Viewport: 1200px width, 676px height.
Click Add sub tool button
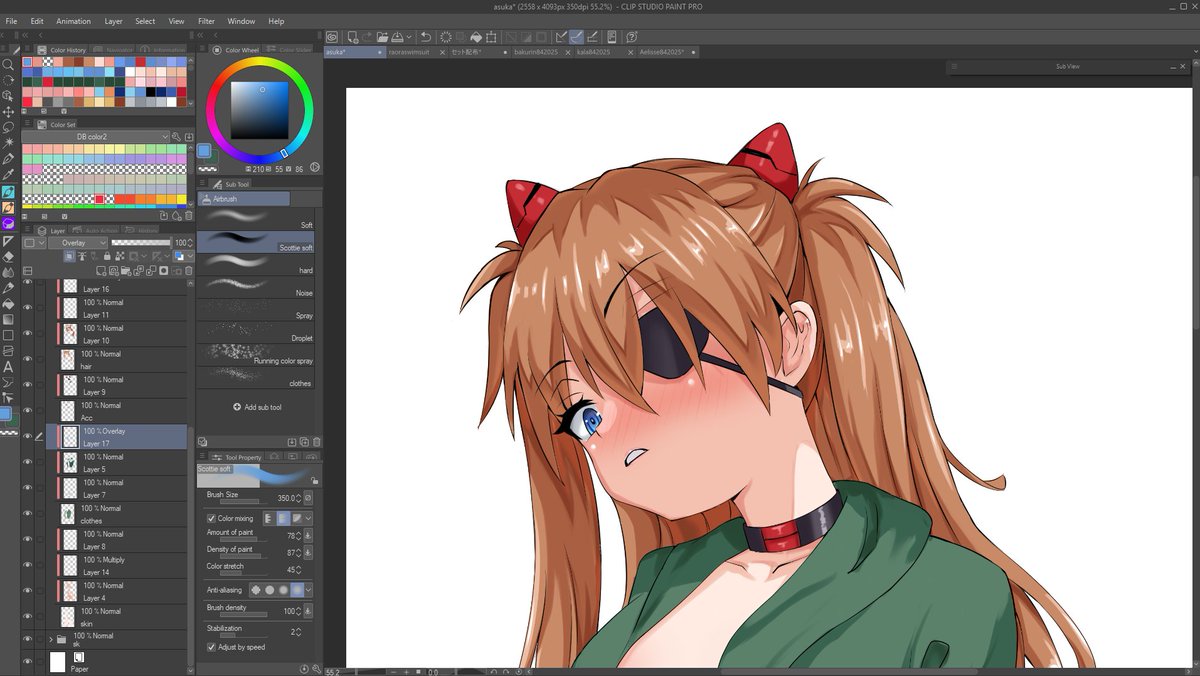click(x=256, y=407)
